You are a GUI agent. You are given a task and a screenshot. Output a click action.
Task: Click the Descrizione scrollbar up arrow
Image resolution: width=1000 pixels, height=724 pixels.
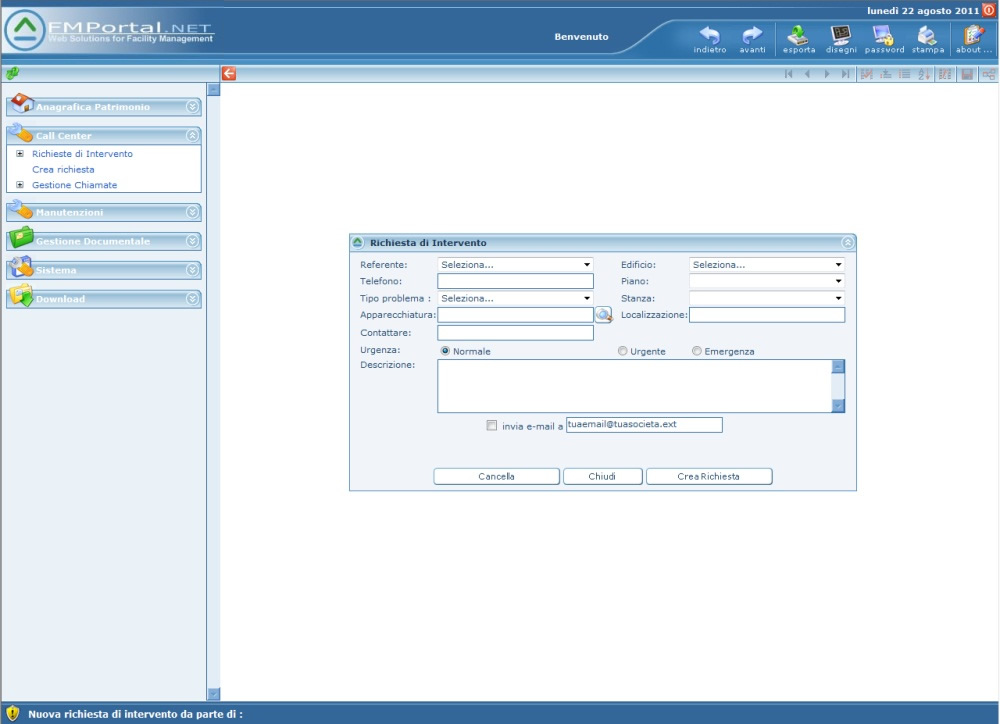coord(838,366)
